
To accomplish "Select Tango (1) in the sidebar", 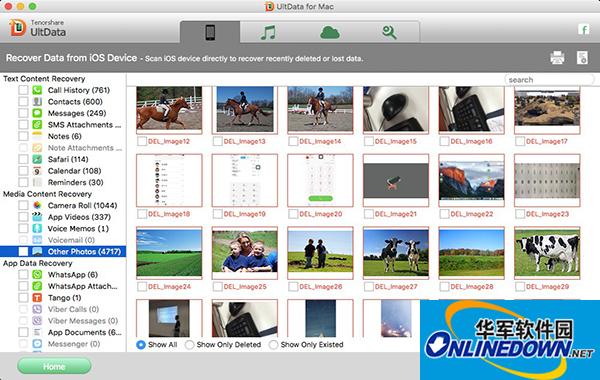I will 64,297.
